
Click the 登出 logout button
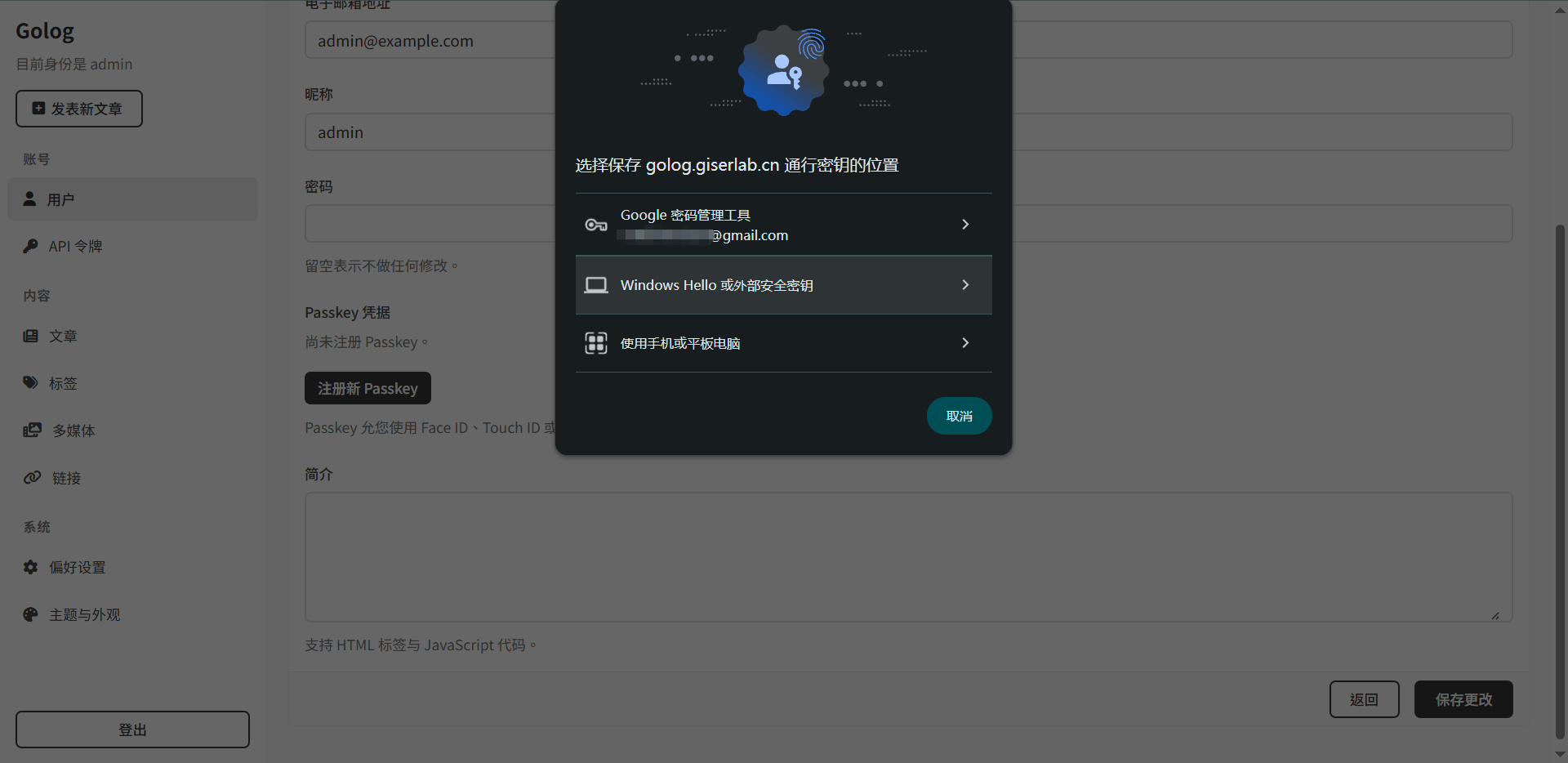(x=132, y=730)
